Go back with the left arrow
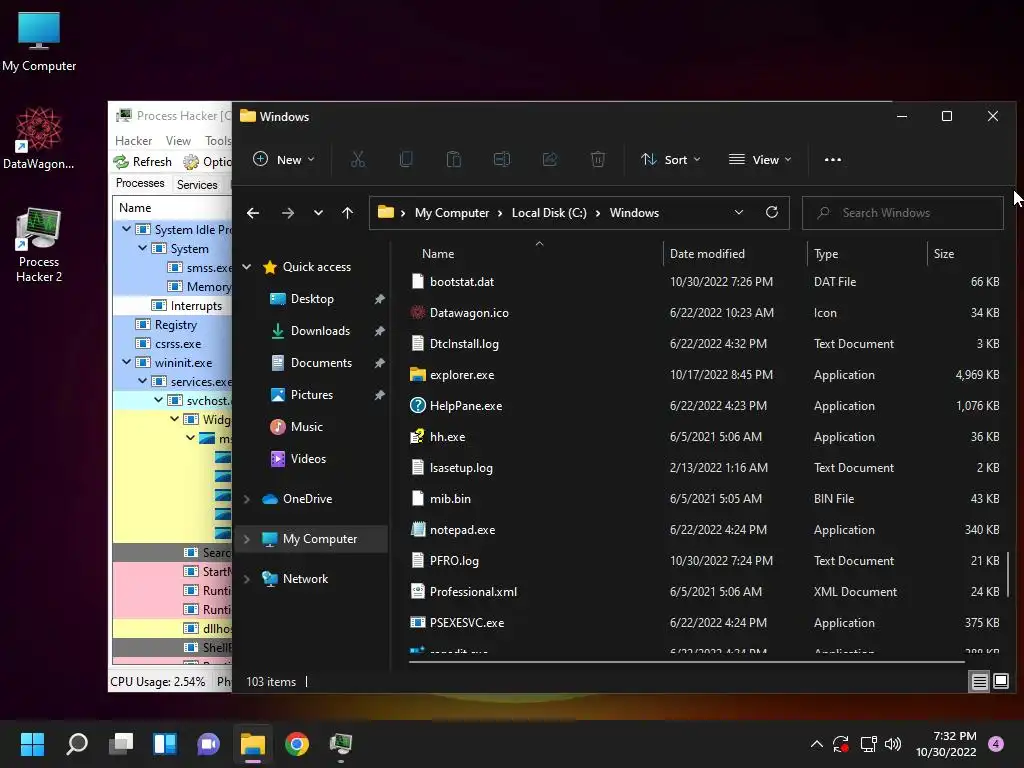This screenshot has height=768, width=1024. click(253, 213)
